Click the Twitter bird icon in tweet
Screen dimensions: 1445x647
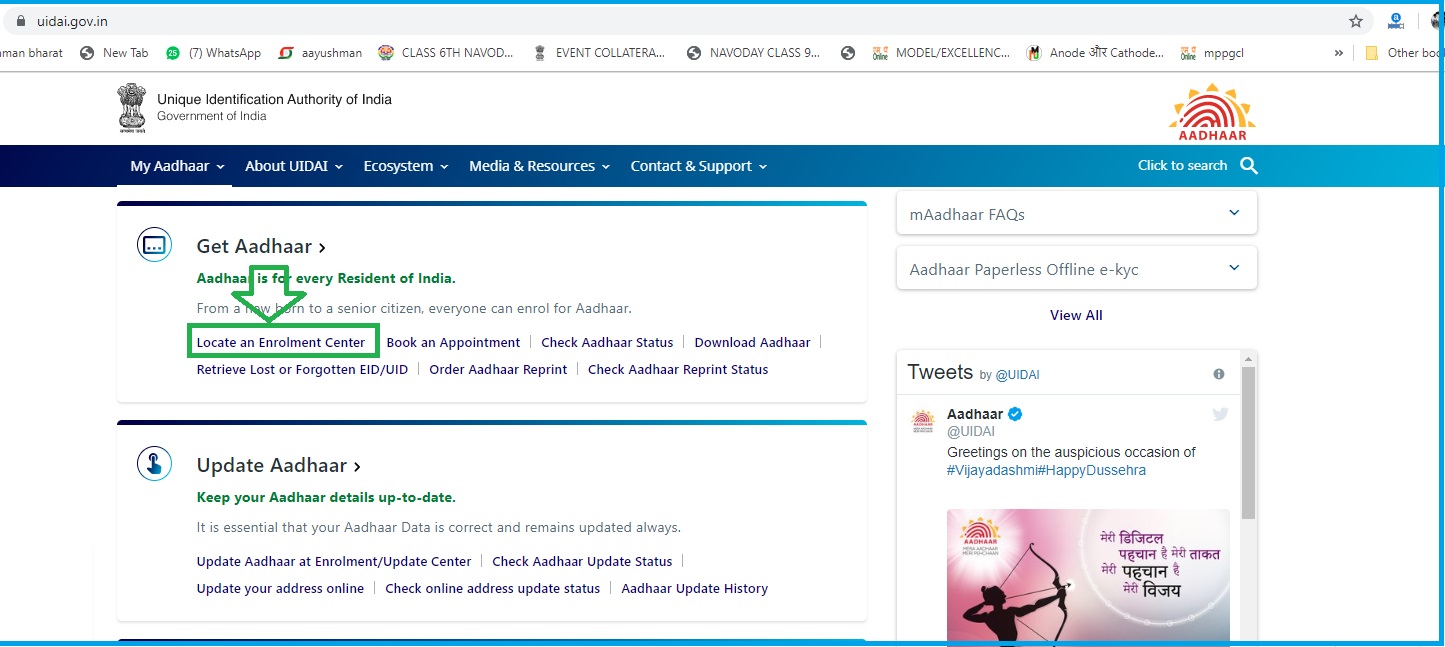pyautogui.click(x=1219, y=415)
